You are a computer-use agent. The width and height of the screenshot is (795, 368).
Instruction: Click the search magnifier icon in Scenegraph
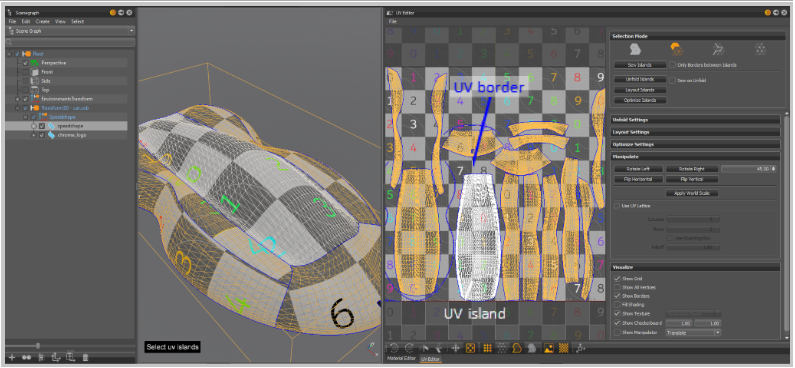9,43
